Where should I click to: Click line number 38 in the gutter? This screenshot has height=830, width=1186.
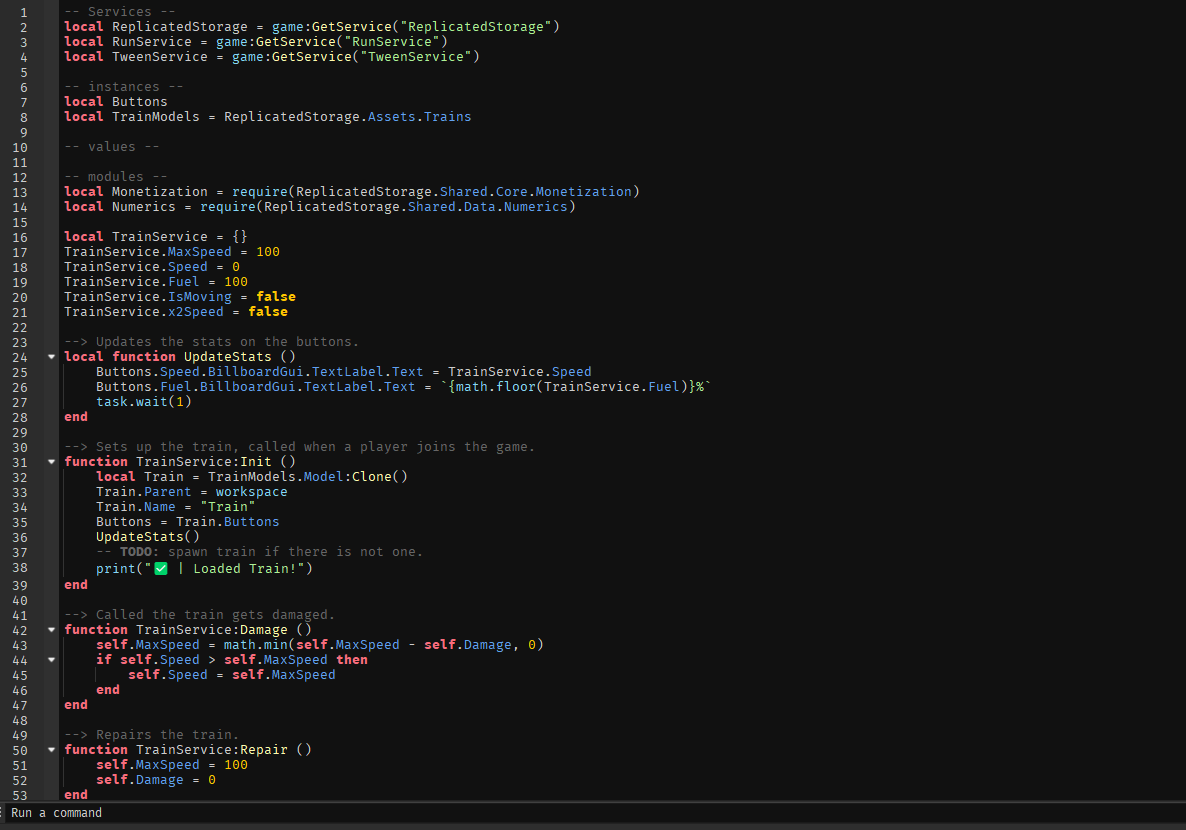click(20, 569)
